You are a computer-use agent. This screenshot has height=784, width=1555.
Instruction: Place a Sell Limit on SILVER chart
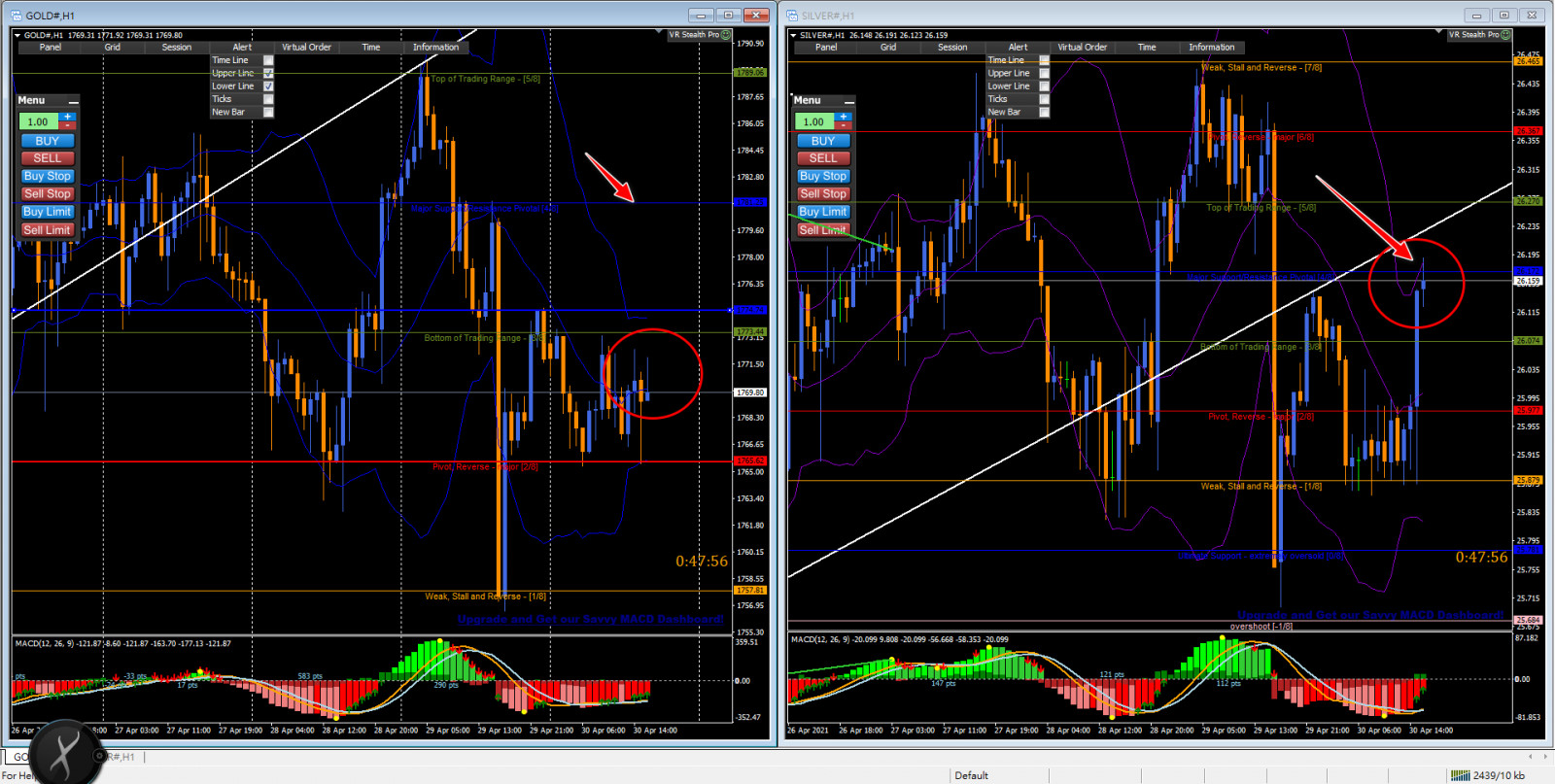823,230
